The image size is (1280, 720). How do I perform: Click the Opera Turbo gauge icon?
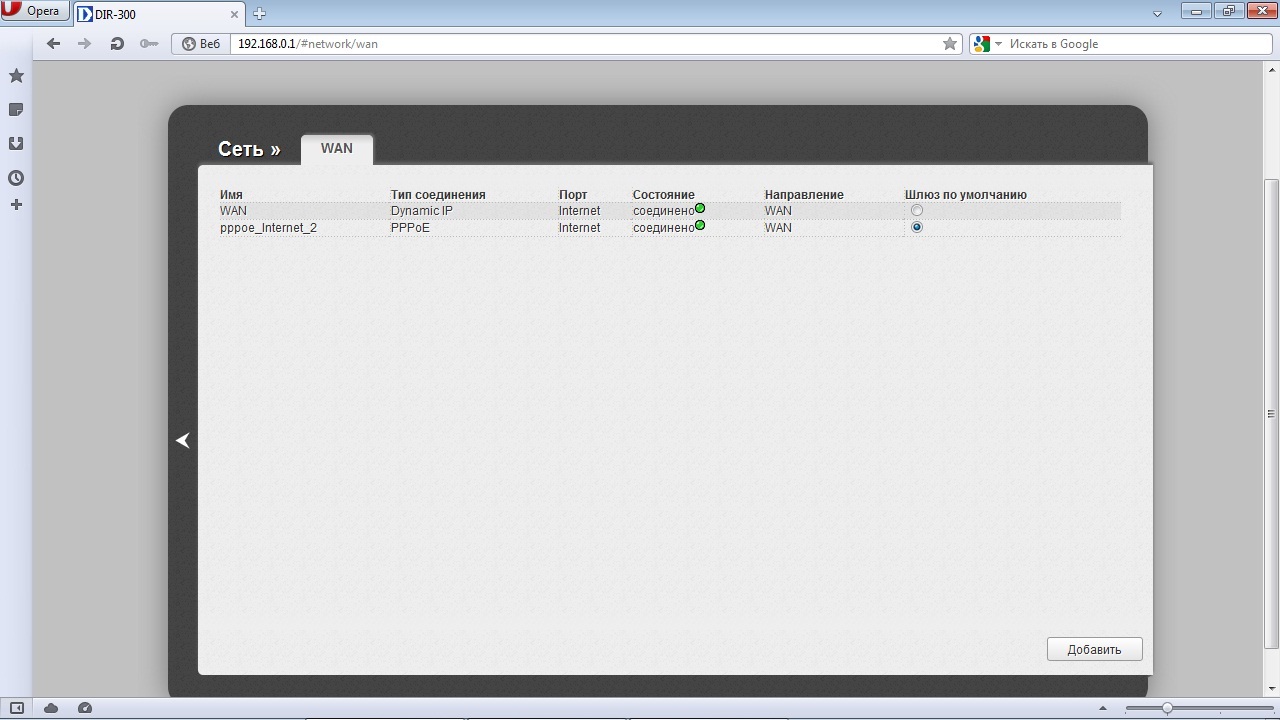point(85,708)
